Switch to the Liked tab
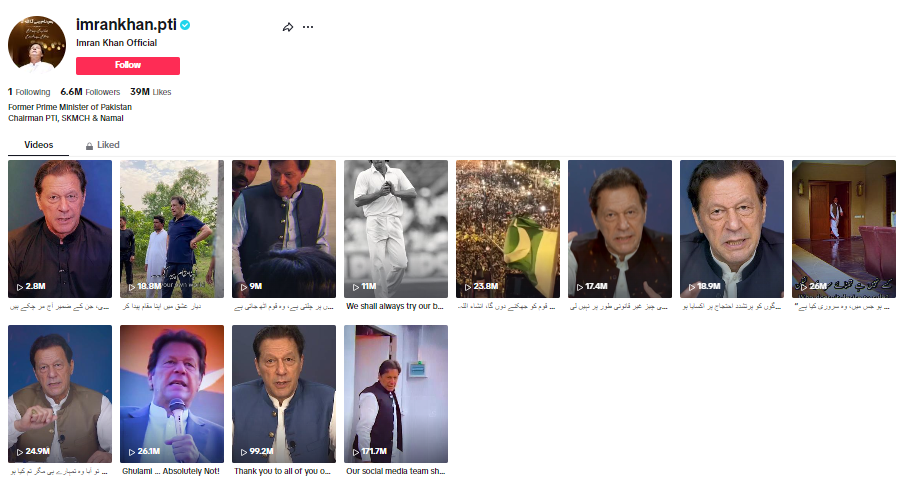This screenshot has width=907, height=498. (x=103, y=145)
